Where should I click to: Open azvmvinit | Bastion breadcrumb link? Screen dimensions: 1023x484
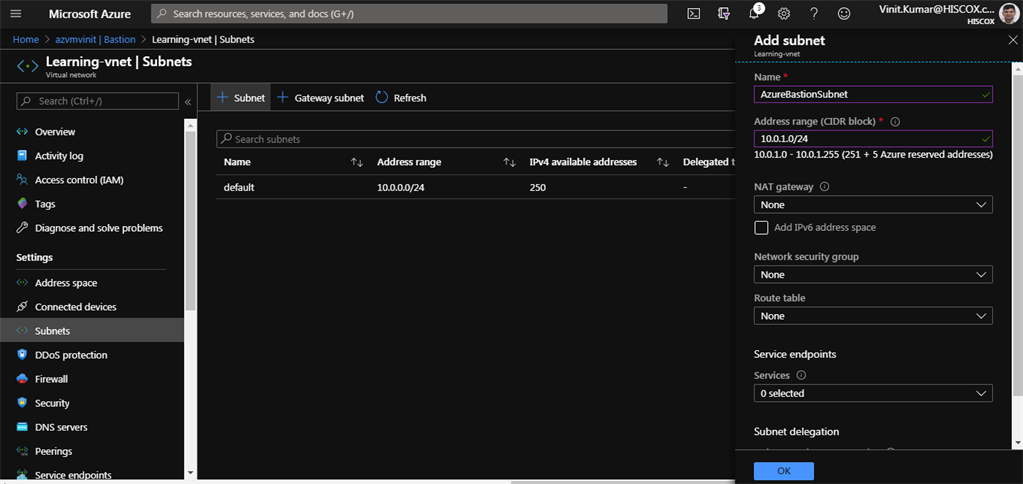pos(95,39)
